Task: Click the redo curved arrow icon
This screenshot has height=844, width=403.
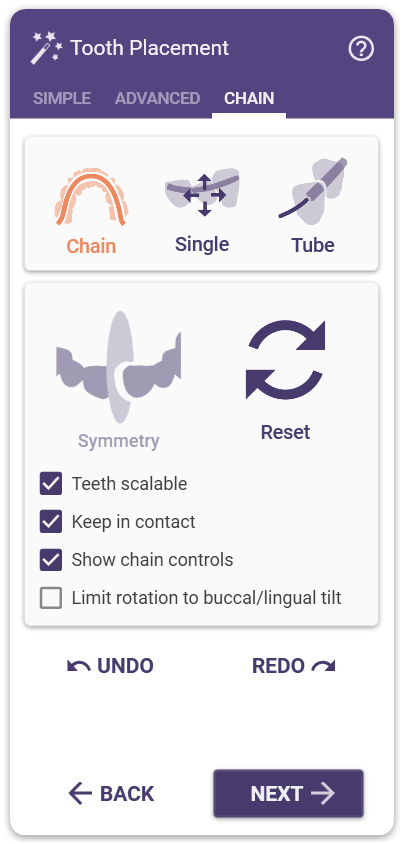Action: click(323, 666)
